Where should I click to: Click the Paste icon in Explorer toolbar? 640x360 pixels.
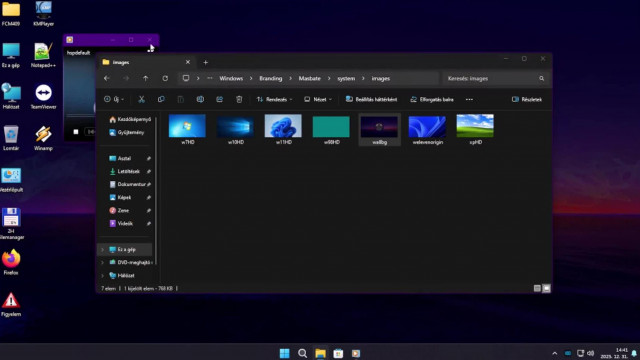tap(180, 99)
